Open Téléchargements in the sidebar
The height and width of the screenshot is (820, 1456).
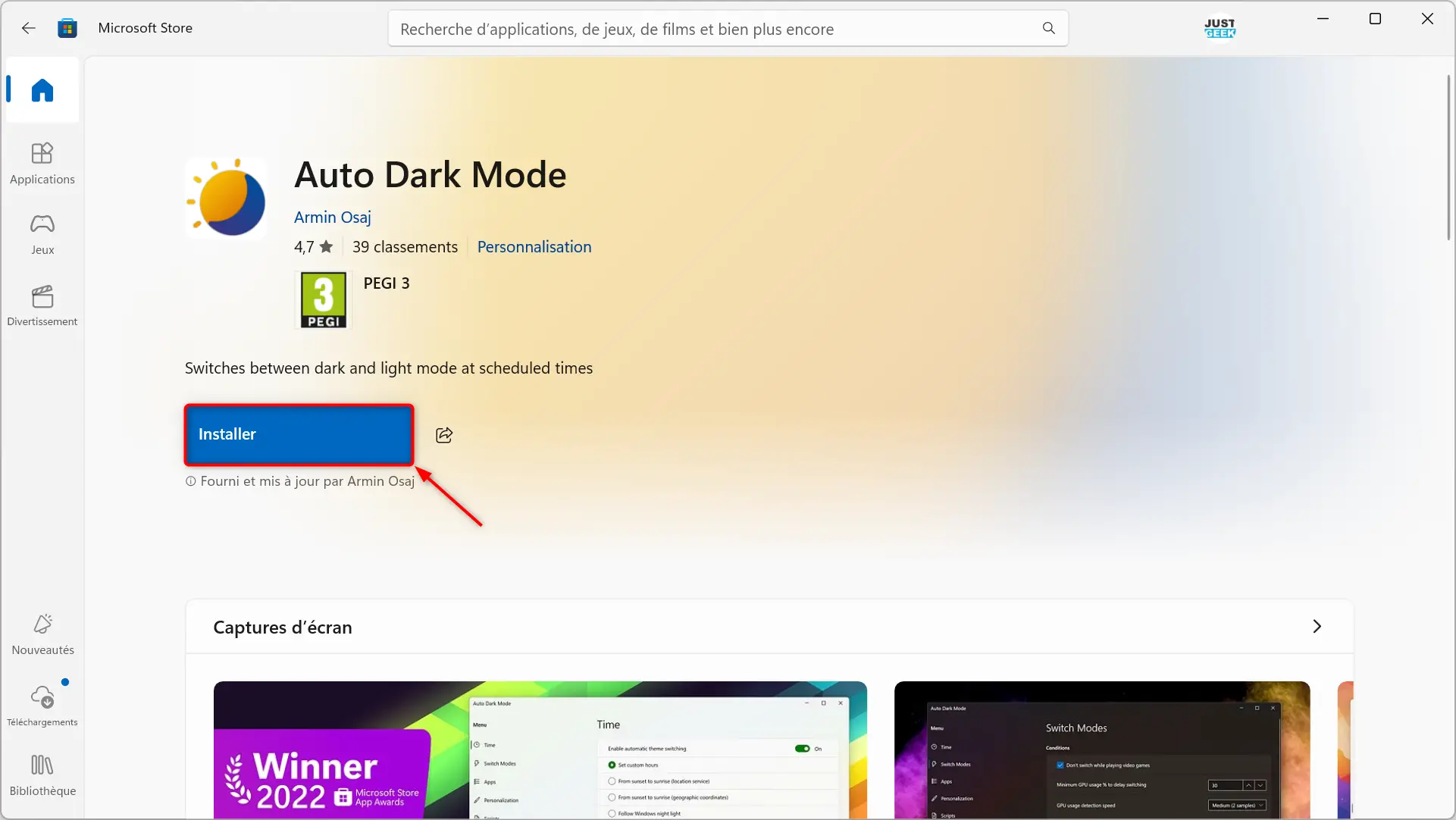pos(42,706)
